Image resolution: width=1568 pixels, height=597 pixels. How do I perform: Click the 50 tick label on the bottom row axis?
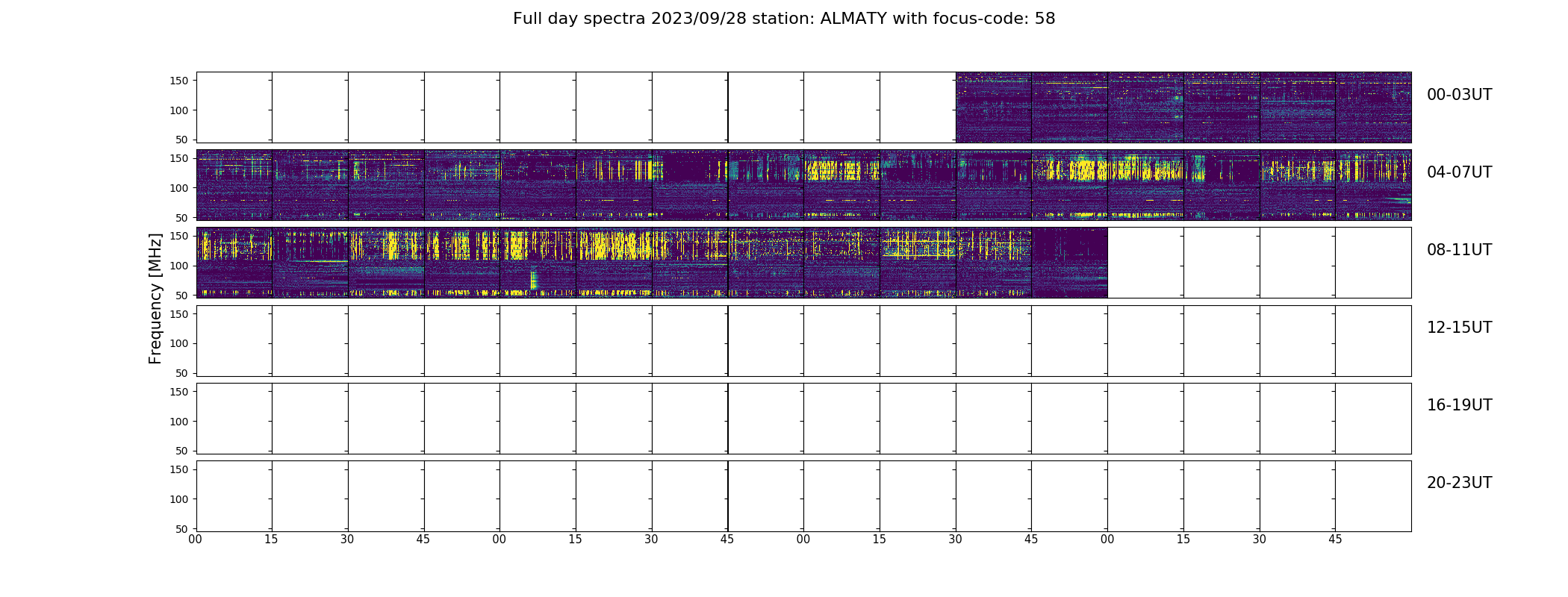click(x=182, y=528)
